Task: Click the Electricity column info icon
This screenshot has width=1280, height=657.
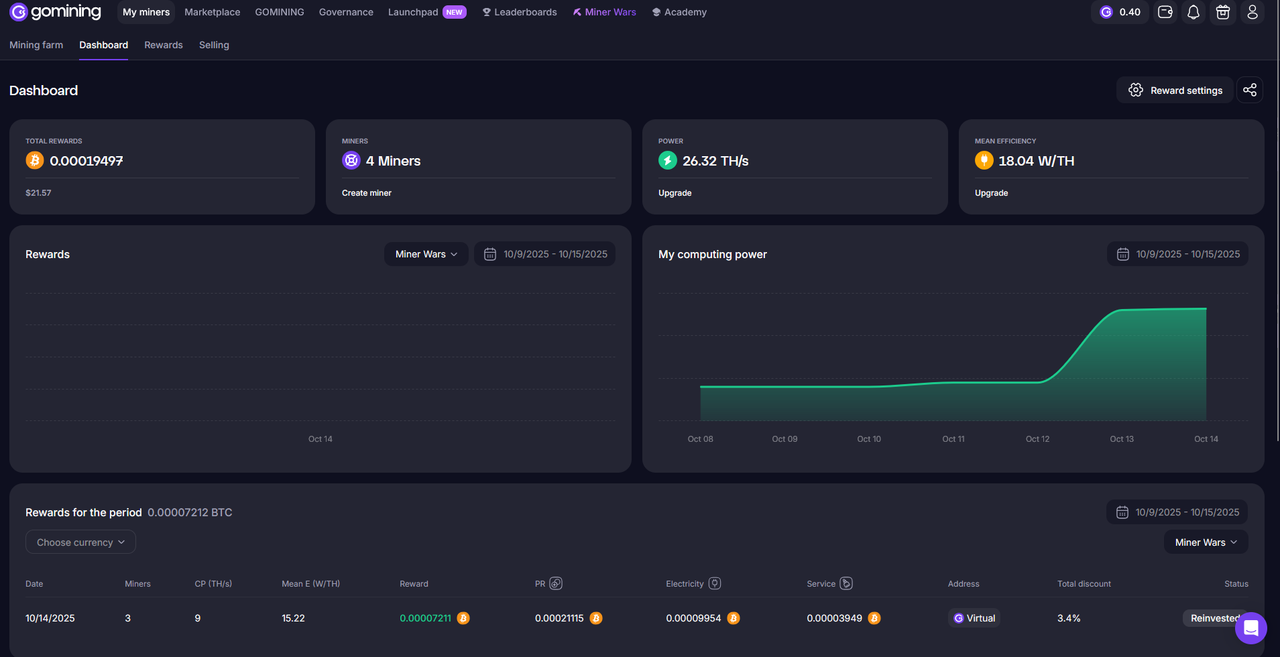Action: tap(715, 583)
